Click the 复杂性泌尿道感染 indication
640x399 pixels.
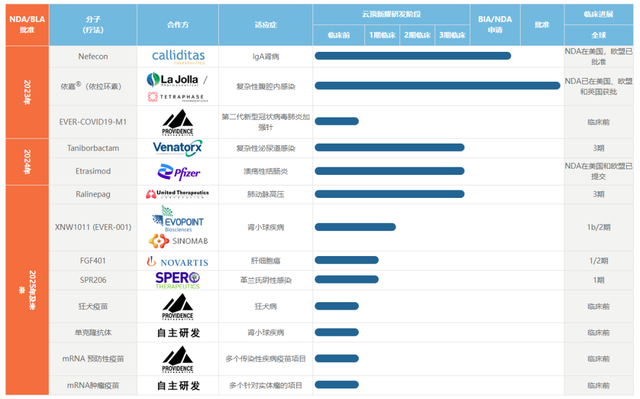coord(266,148)
